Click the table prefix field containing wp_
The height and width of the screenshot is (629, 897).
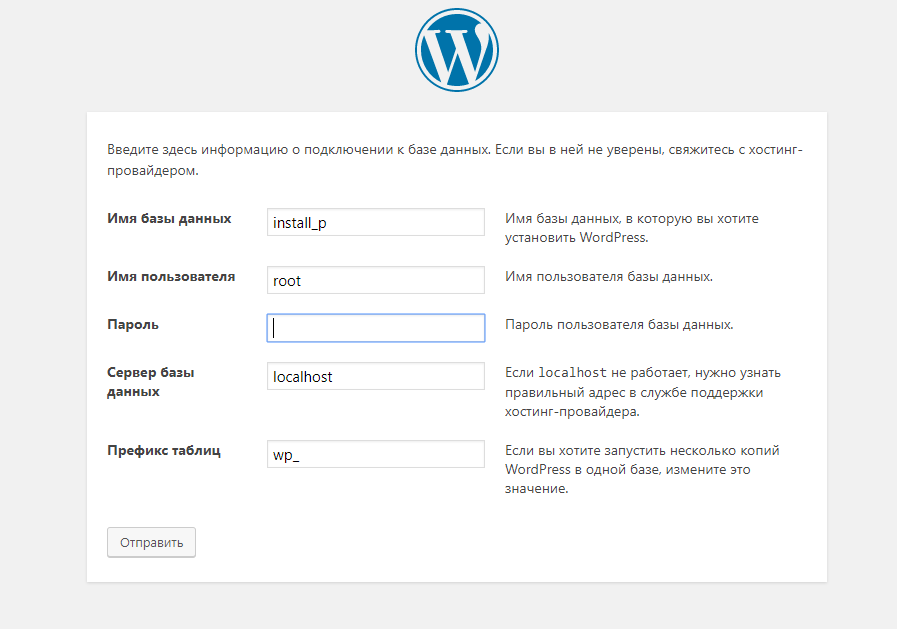tap(376, 454)
